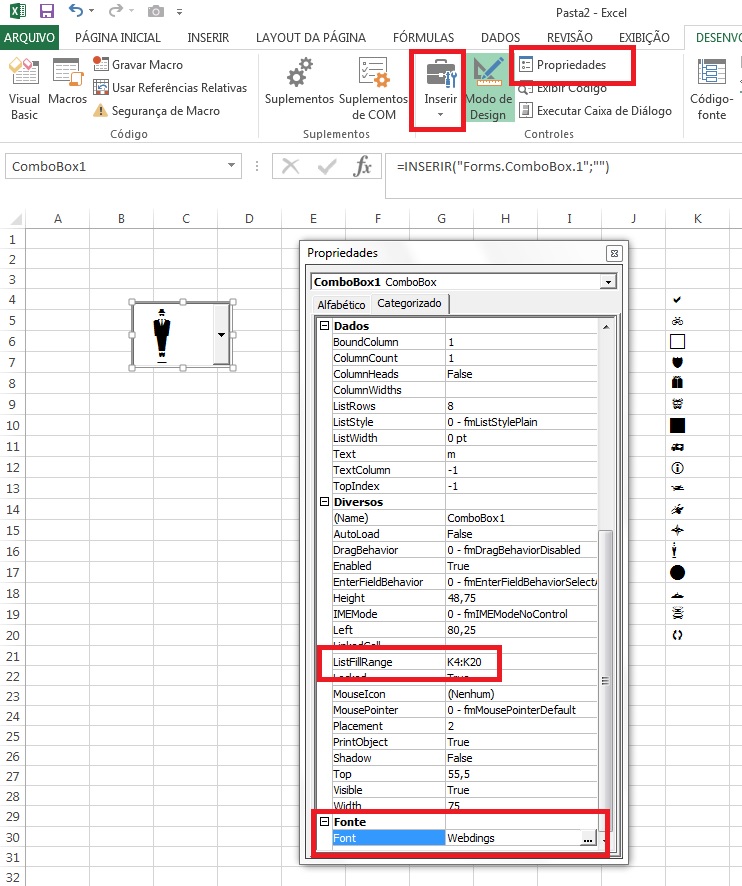This screenshot has height=886, width=742.
Task: Click the Gravar Macro icon
Action: pos(101,64)
